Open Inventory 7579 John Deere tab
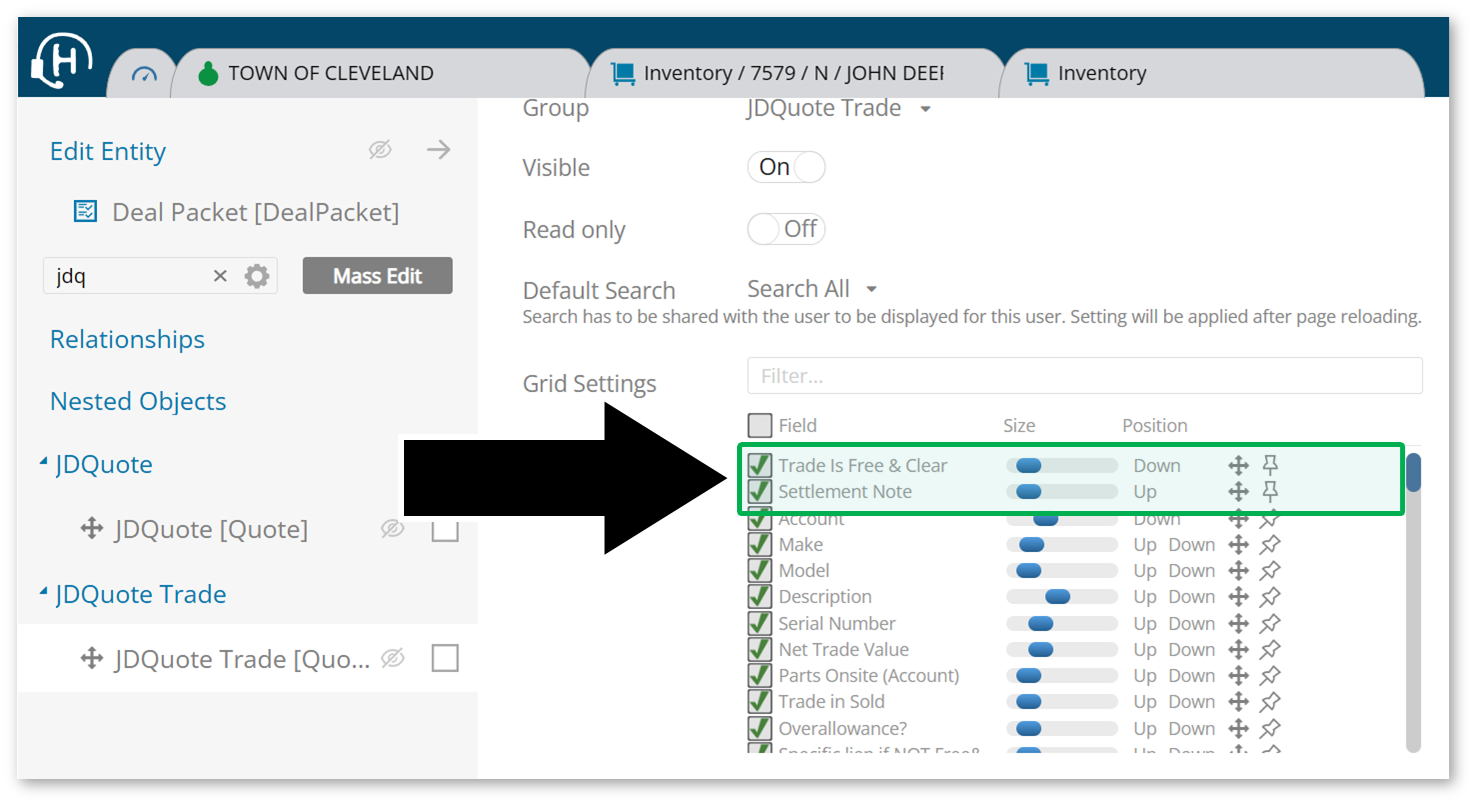Viewport: 1475px width, 805px height. click(793, 73)
